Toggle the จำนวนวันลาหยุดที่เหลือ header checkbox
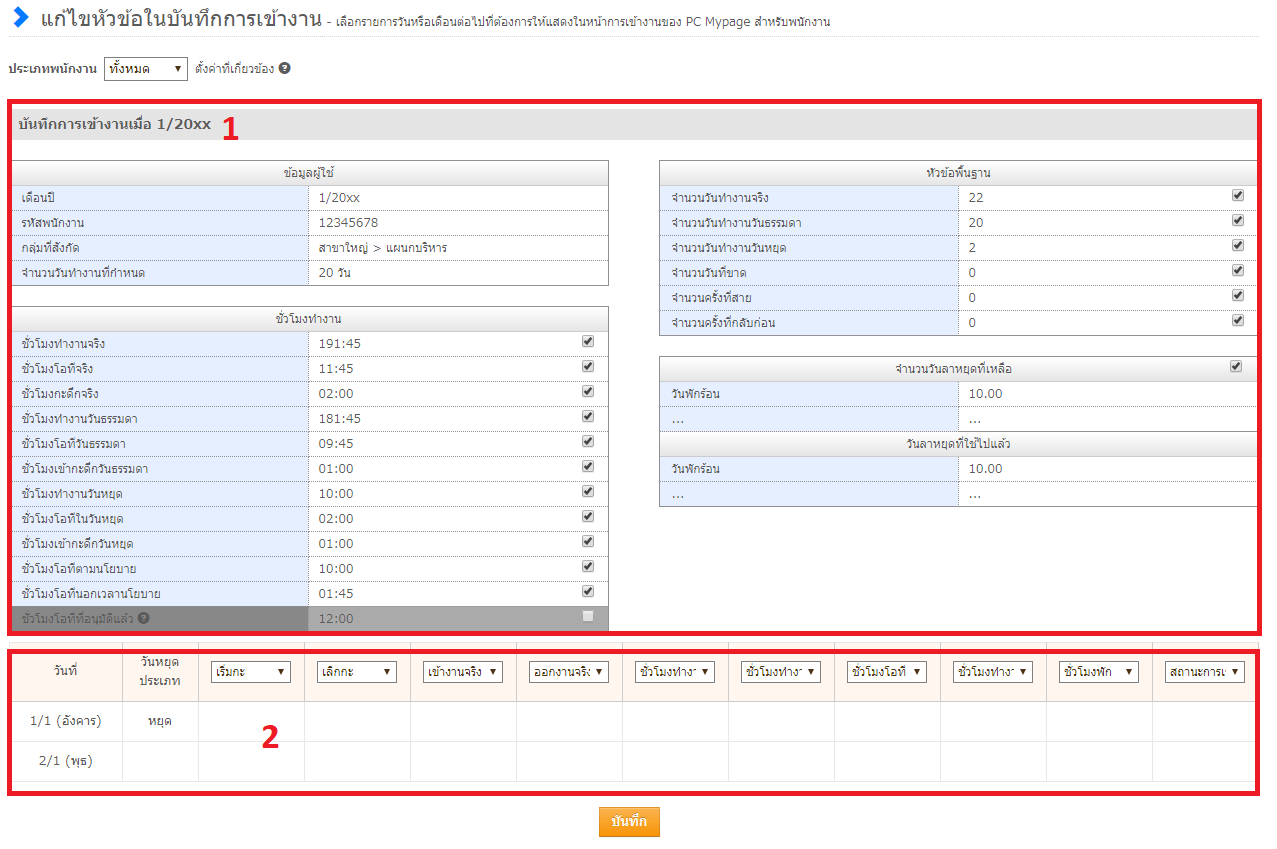This screenshot has height=849, width=1277. [x=1236, y=367]
